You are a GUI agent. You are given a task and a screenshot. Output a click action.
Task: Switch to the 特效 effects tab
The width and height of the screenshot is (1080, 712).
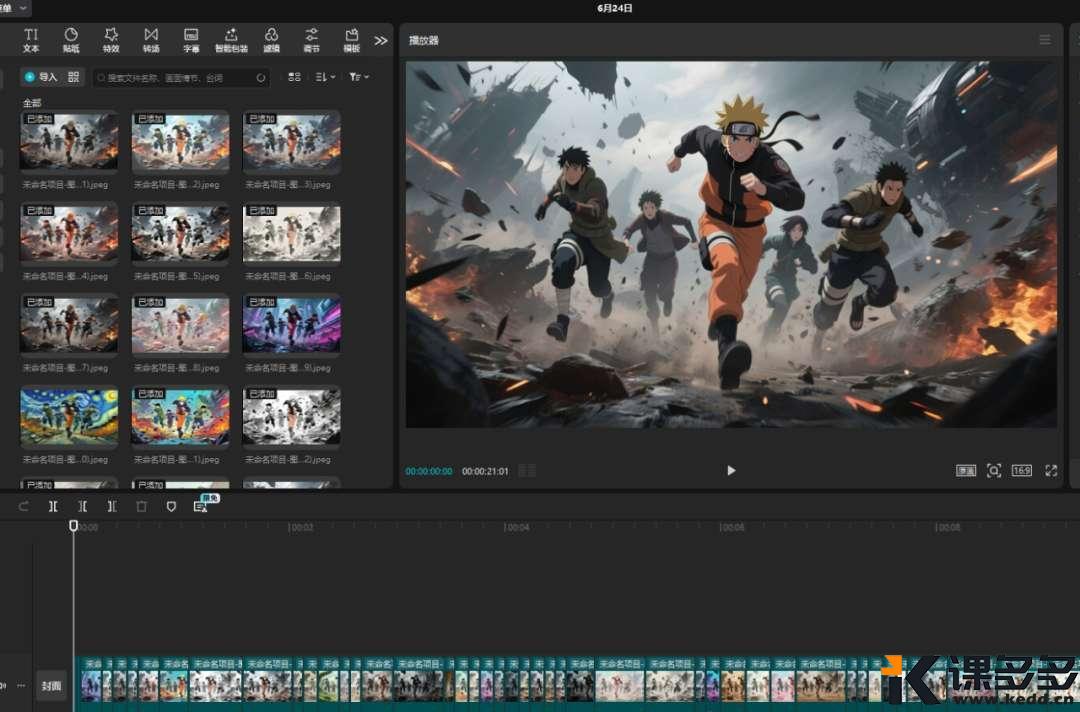(x=111, y=40)
